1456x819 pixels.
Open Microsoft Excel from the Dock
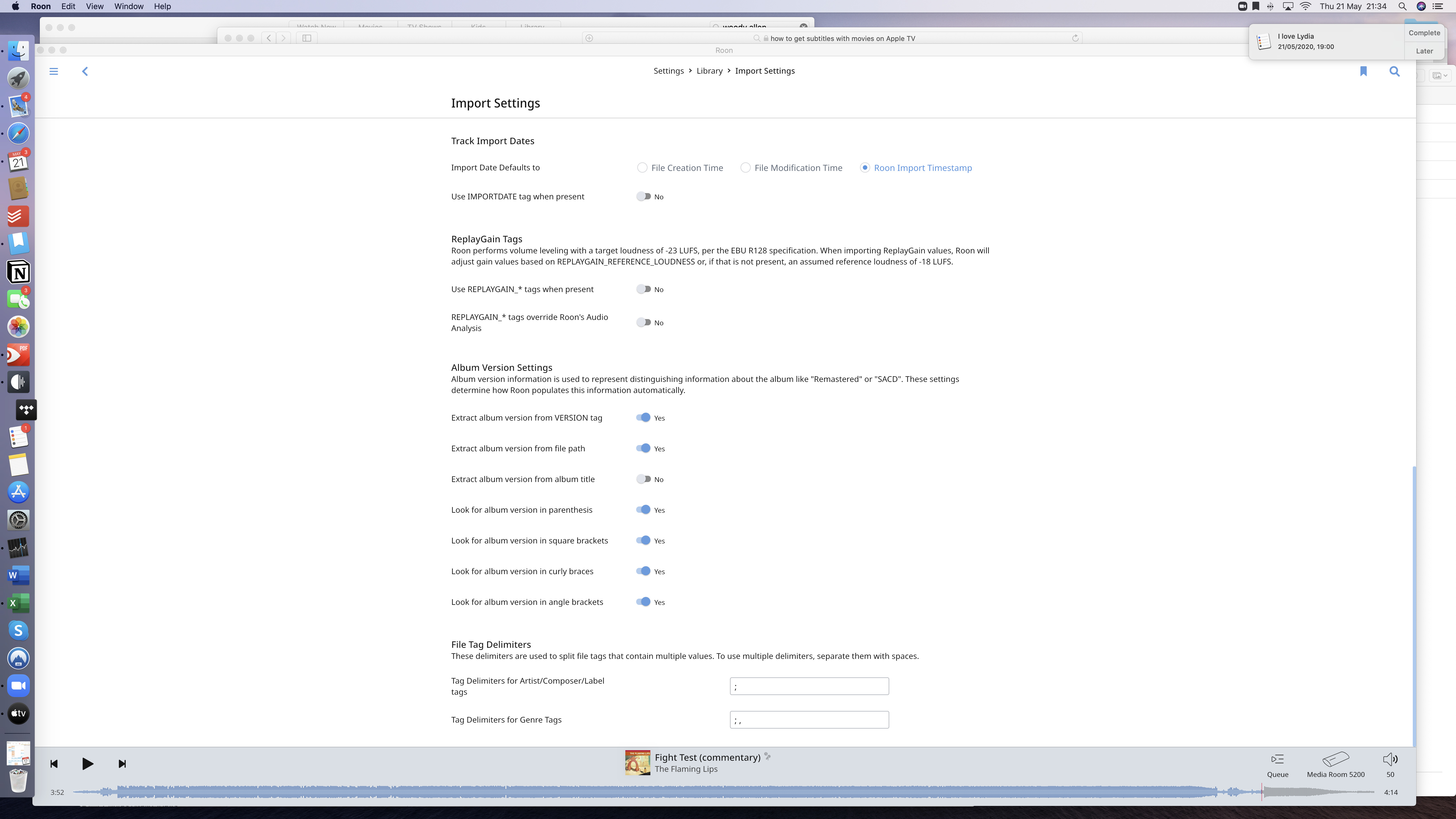(18, 603)
